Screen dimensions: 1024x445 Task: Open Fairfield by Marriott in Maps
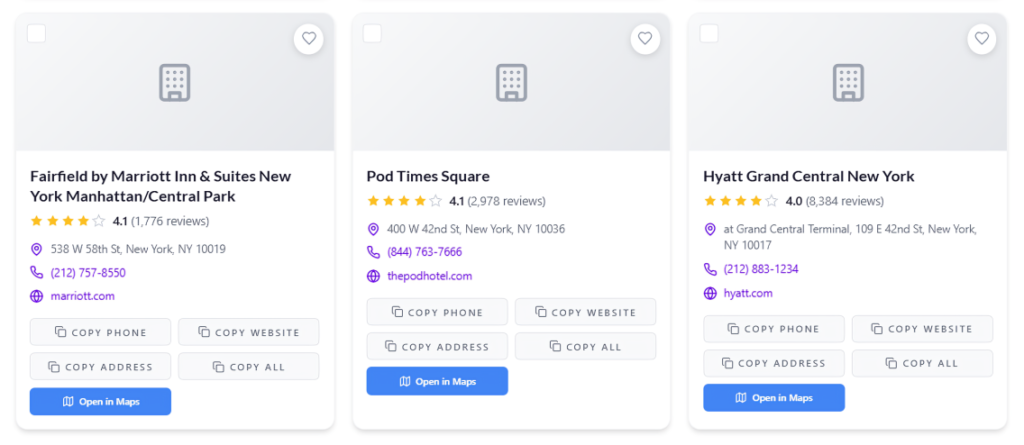101,401
